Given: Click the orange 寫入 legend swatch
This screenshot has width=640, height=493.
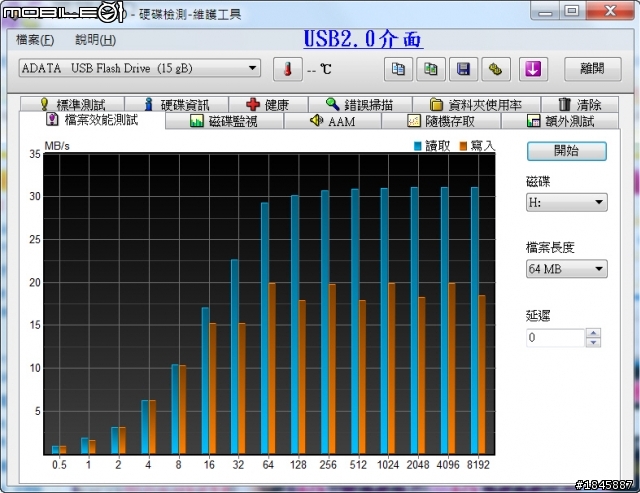Looking at the screenshot, I should coord(463,146).
